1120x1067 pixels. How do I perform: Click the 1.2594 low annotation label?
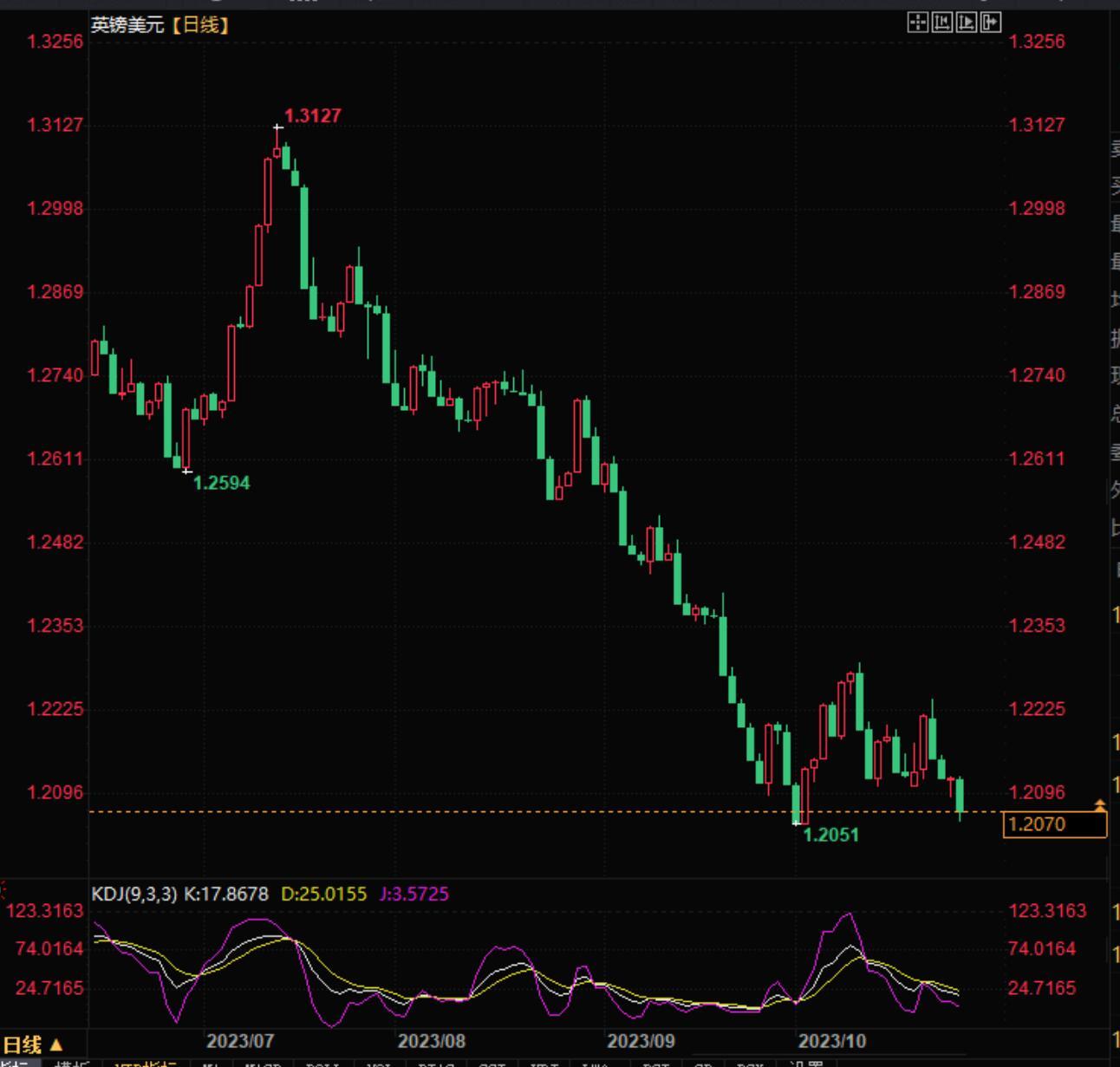tap(222, 484)
